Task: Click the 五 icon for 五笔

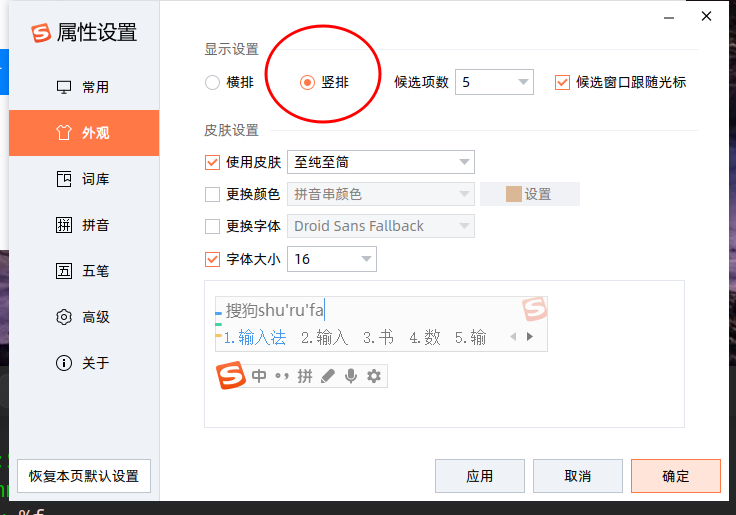Action: click(x=64, y=271)
